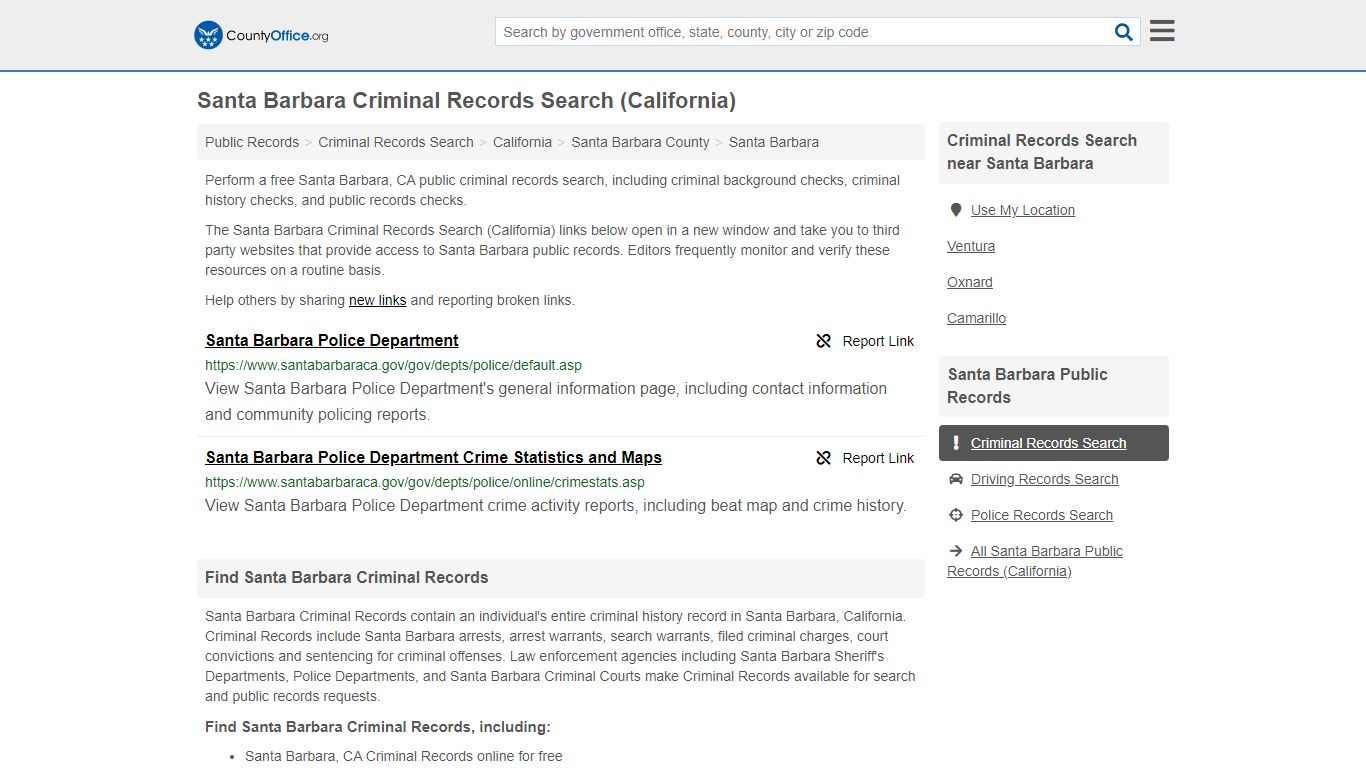Open All Santa Barbara Public Records
Image resolution: width=1366 pixels, height=768 pixels.
click(x=1035, y=561)
